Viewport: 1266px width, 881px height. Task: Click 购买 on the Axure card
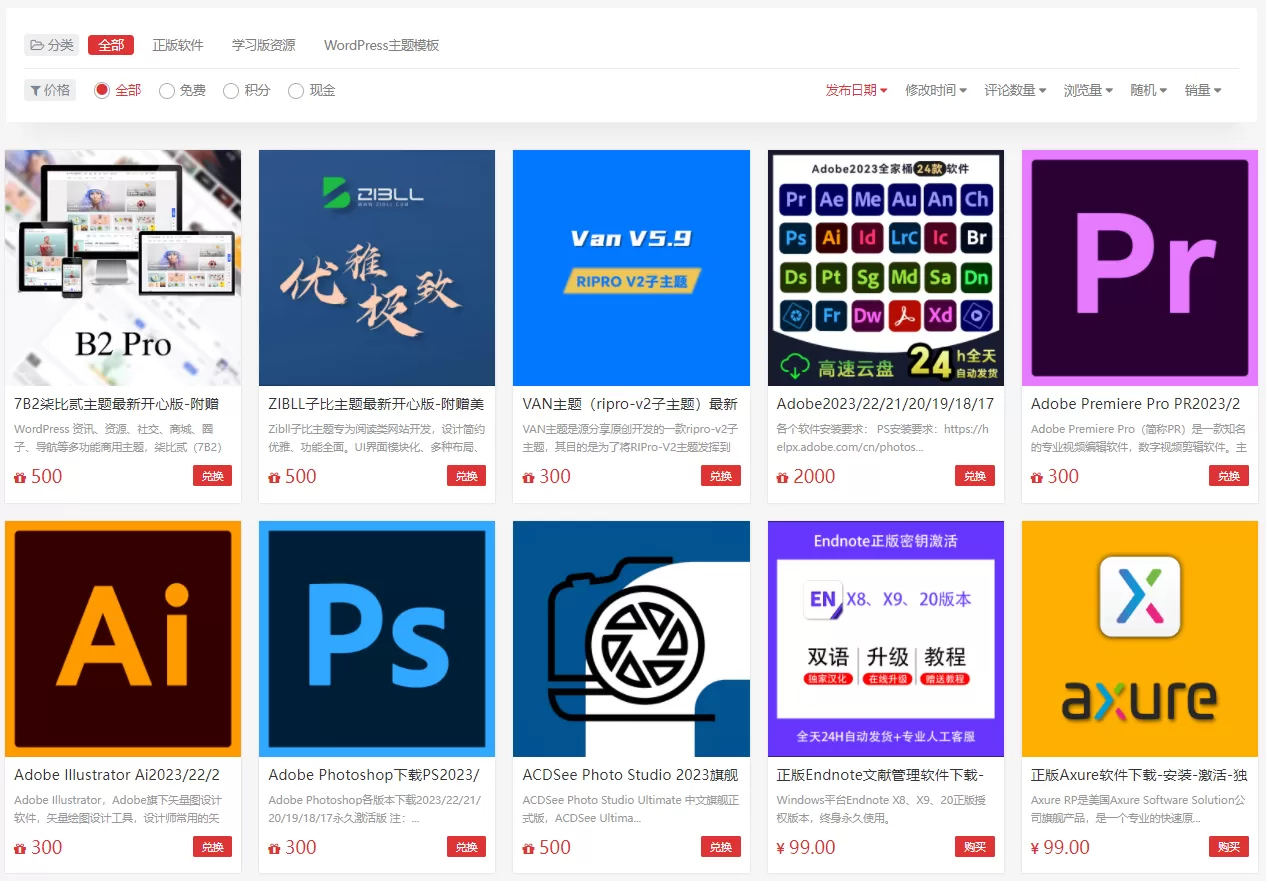[x=1228, y=847]
